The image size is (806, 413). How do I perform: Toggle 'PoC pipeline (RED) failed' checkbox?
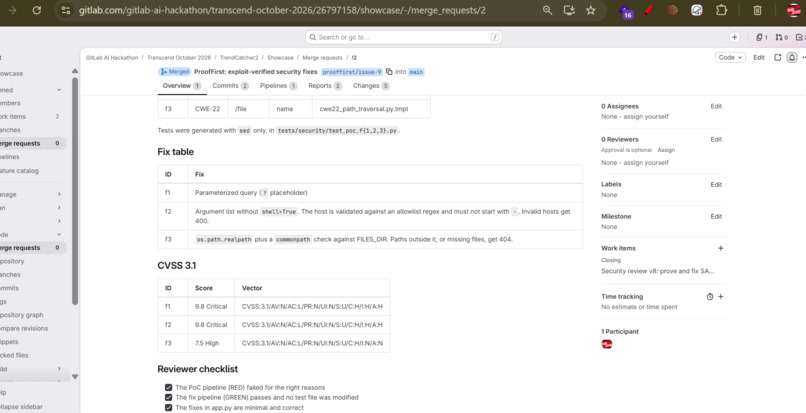click(x=168, y=387)
